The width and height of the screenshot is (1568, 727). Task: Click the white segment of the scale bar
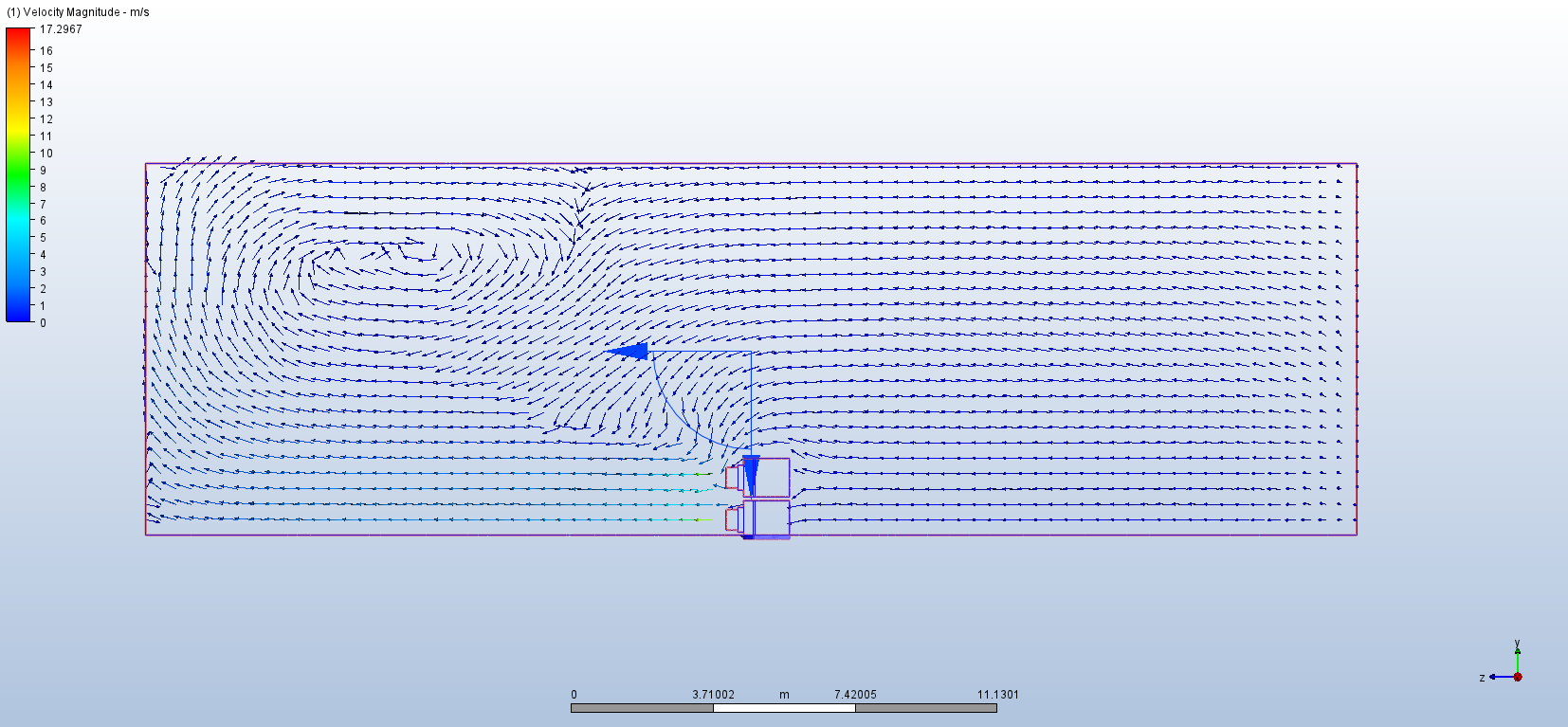click(x=783, y=708)
